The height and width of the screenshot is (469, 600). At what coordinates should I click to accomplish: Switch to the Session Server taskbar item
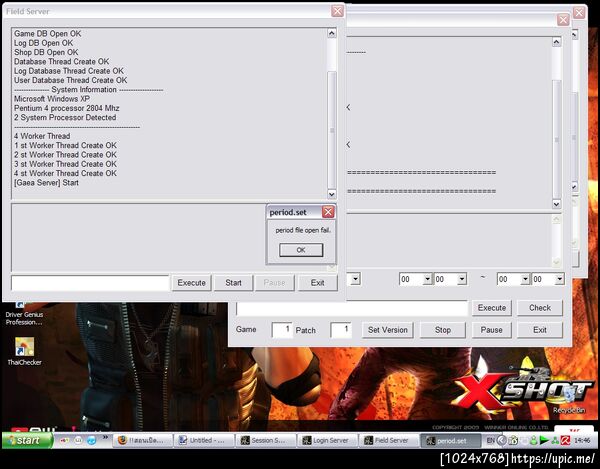click(x=266, y=440)
